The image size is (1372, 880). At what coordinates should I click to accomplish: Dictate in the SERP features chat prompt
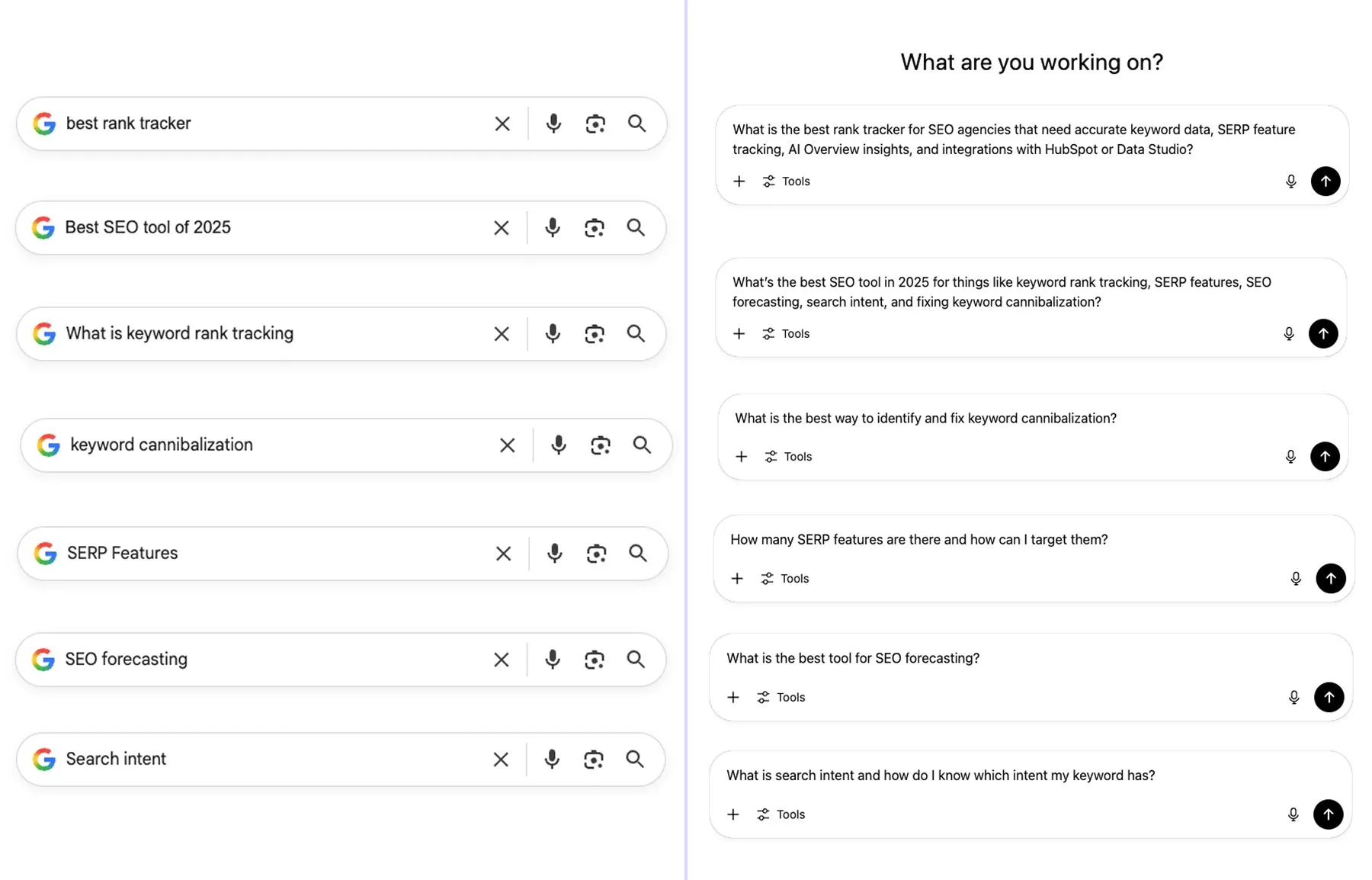tap(1296, 578)
